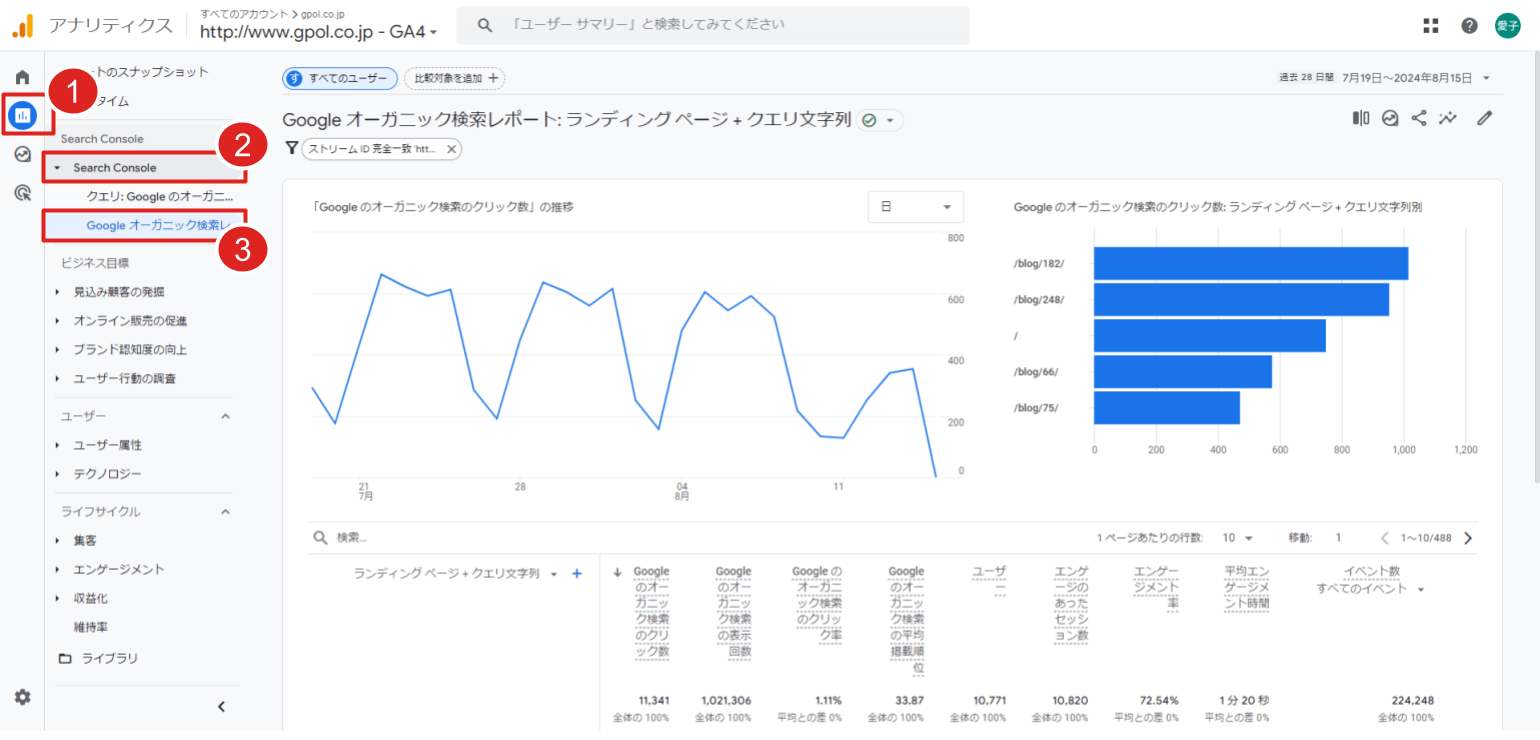
Task: Click the イベント数 column header
Action: pos(1371,571)
